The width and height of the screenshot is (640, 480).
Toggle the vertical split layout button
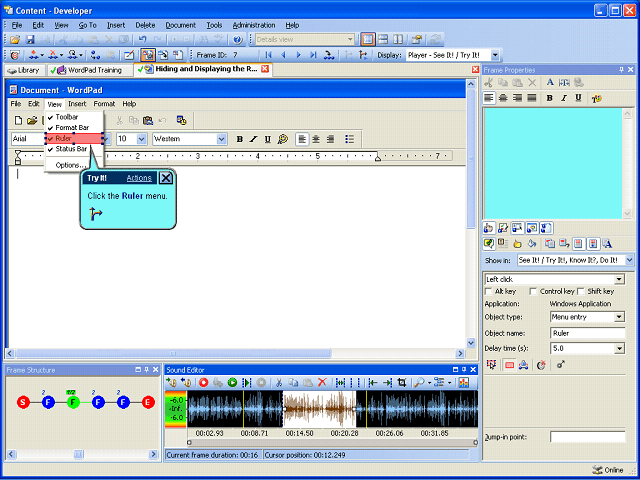click(398, 40)
